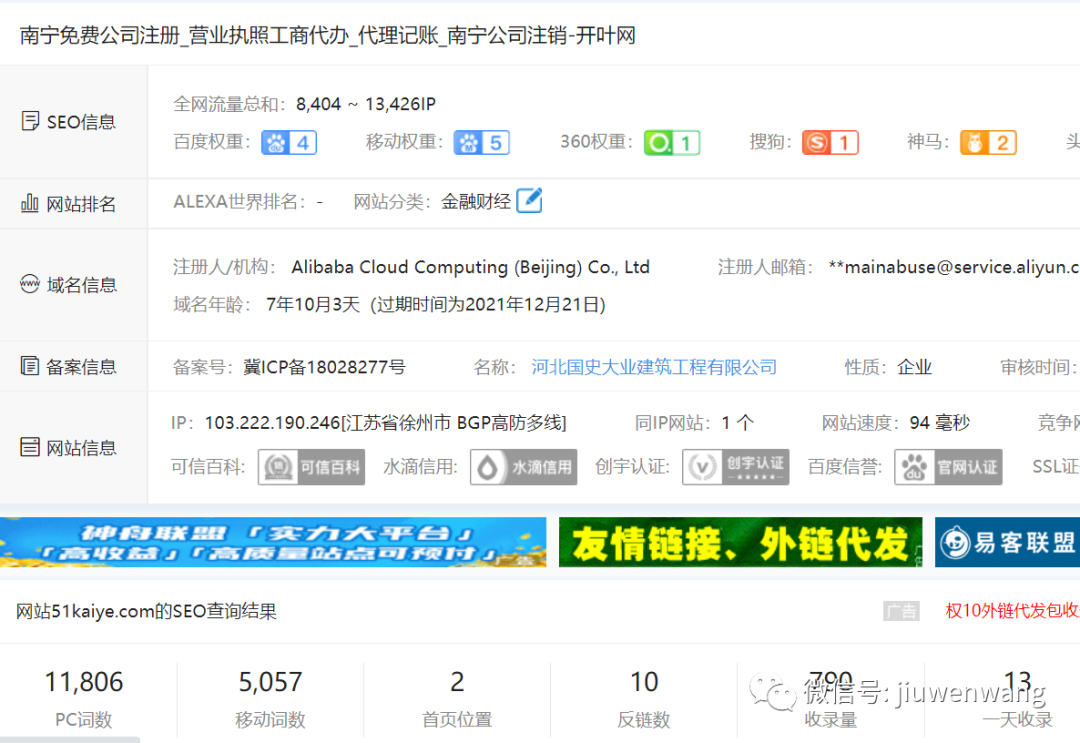Viewport: 1080px width, 743px height.
Task: Select the 移动词数 5,057 tab
Action: click(x=270, y=698)
